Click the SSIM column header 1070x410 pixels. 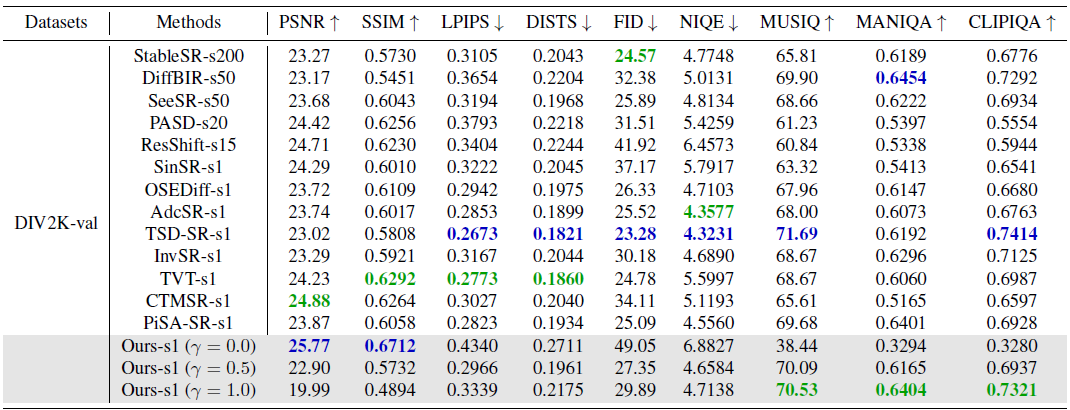[390, 23]
